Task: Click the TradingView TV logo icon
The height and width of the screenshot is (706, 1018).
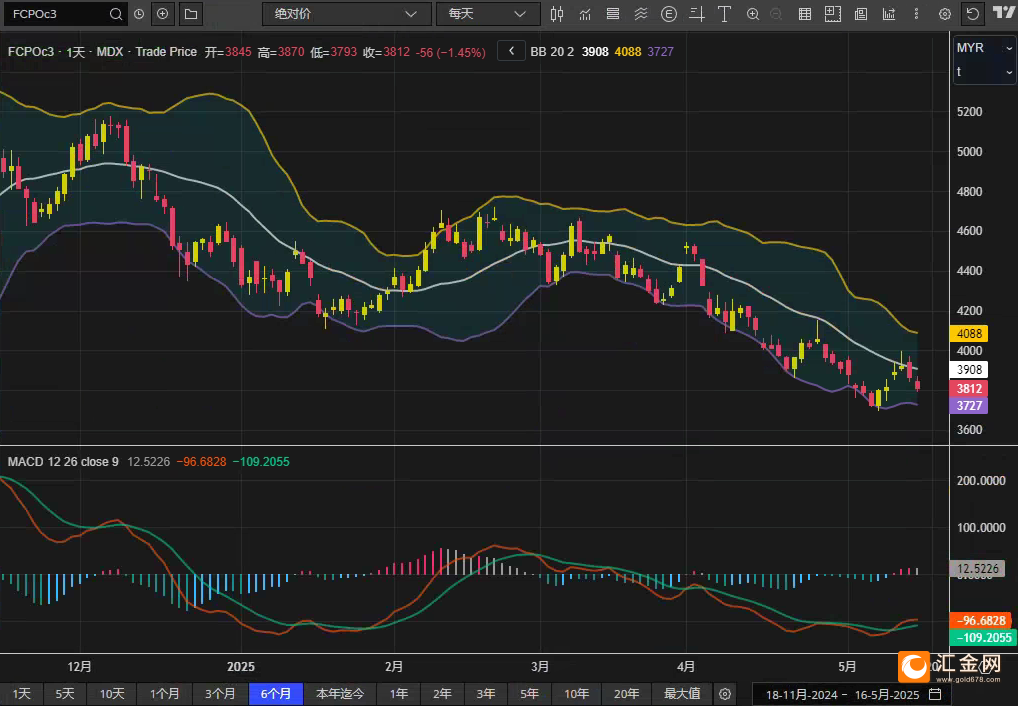Action: point(1004,13)
